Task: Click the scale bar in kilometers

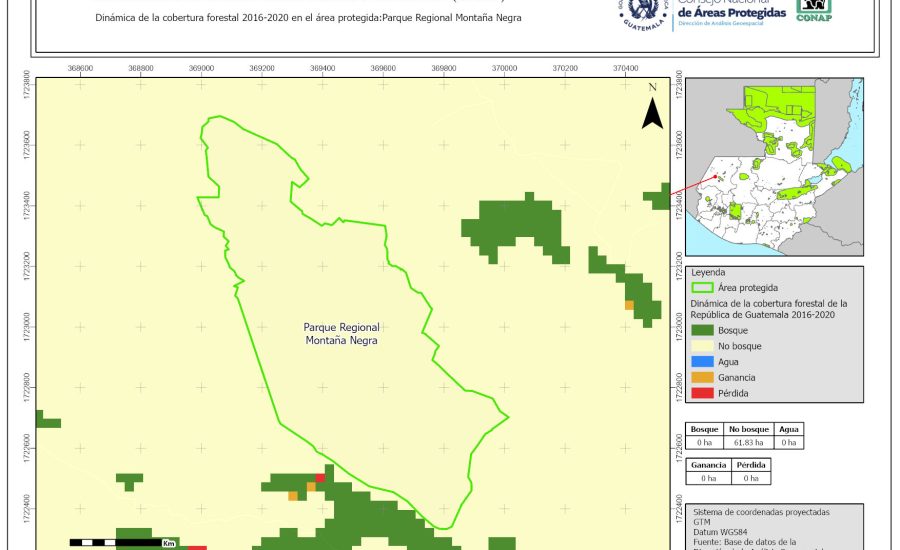Action: 122,542
